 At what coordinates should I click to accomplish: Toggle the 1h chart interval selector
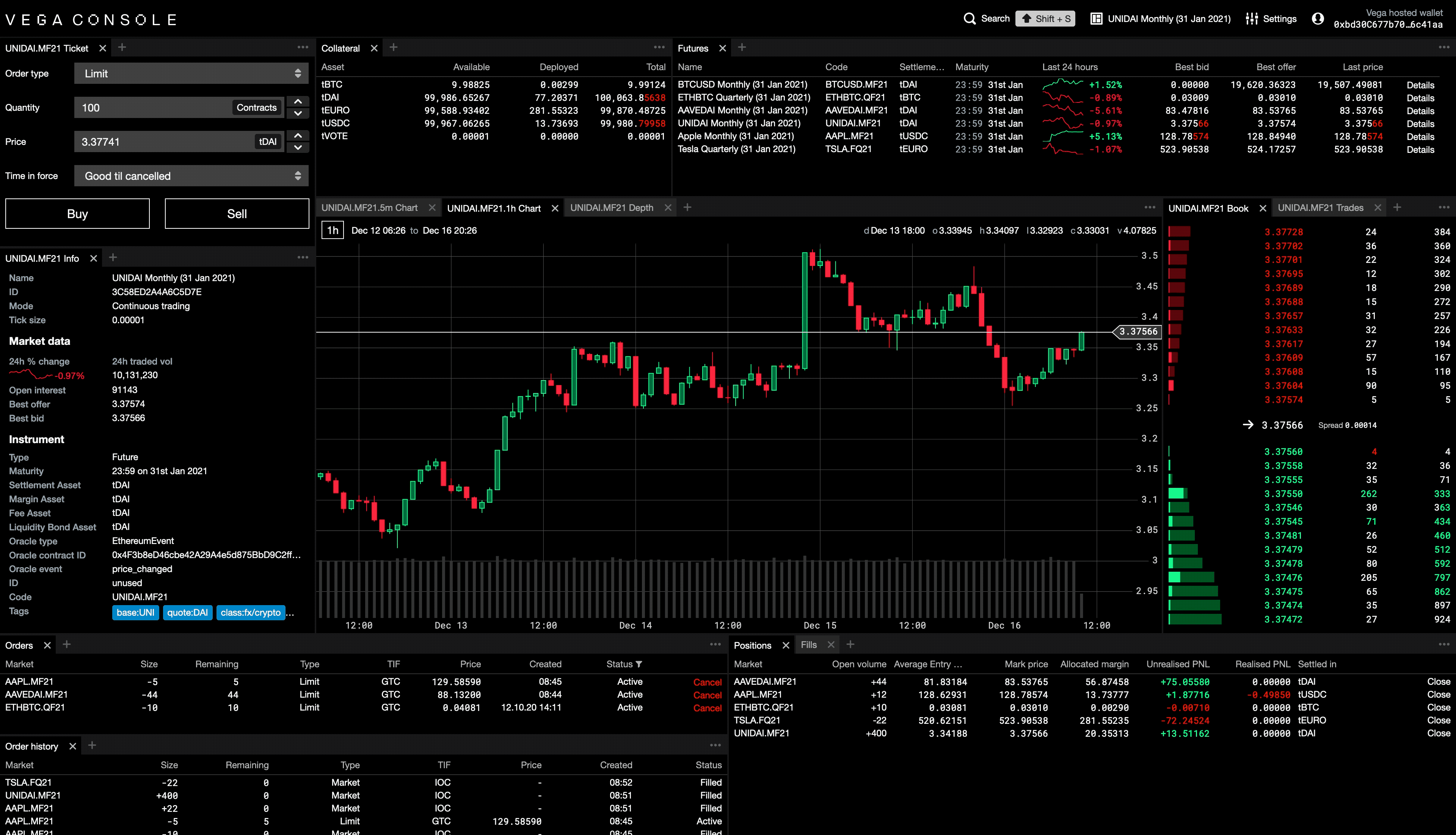[333, 231]
